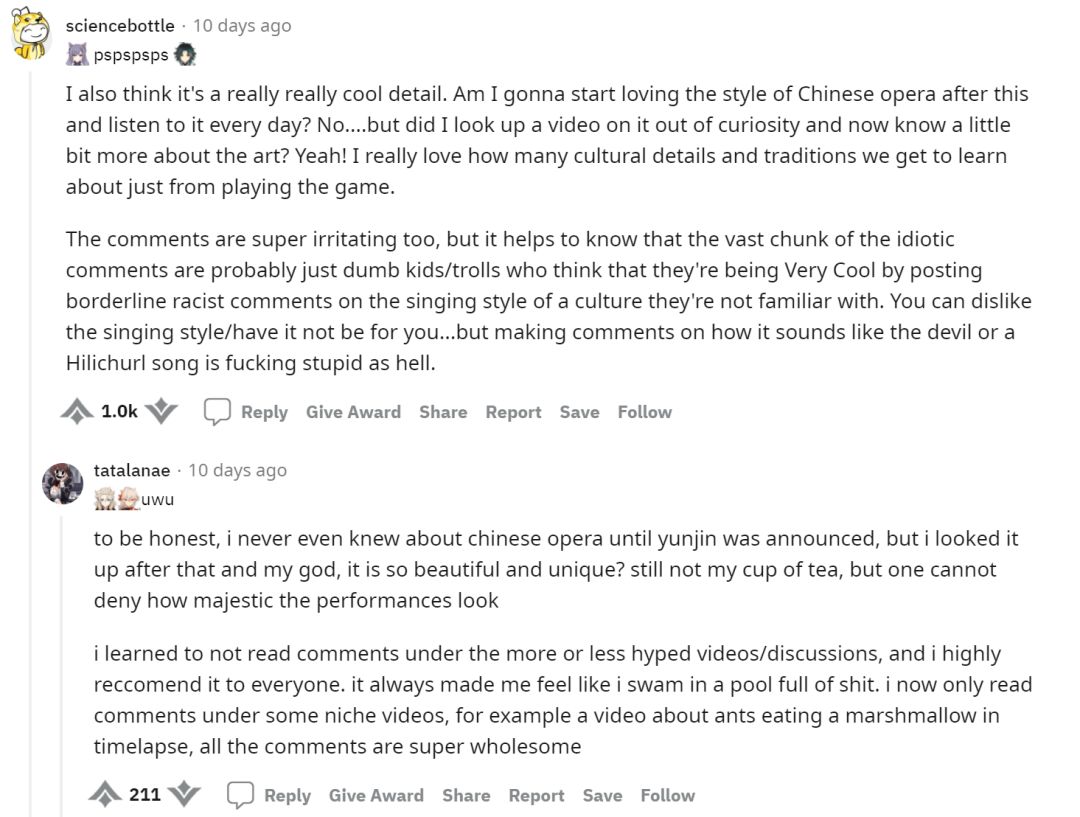Click the speech bubble icon under tatalanae's comment
This screenshot has height=817, width=1080.
pos(240,795)
